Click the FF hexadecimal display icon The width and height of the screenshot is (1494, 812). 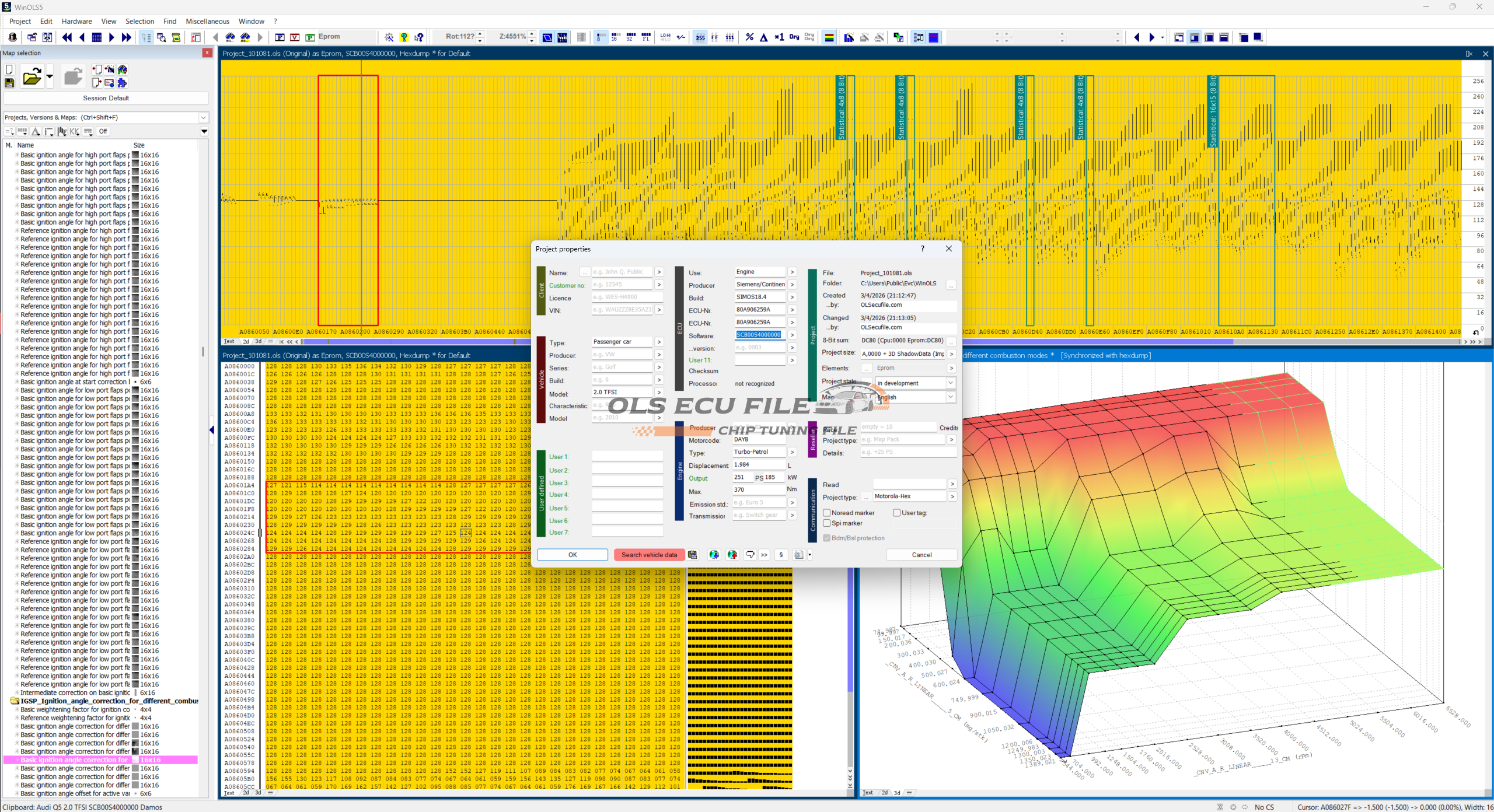tap(715, 37)
